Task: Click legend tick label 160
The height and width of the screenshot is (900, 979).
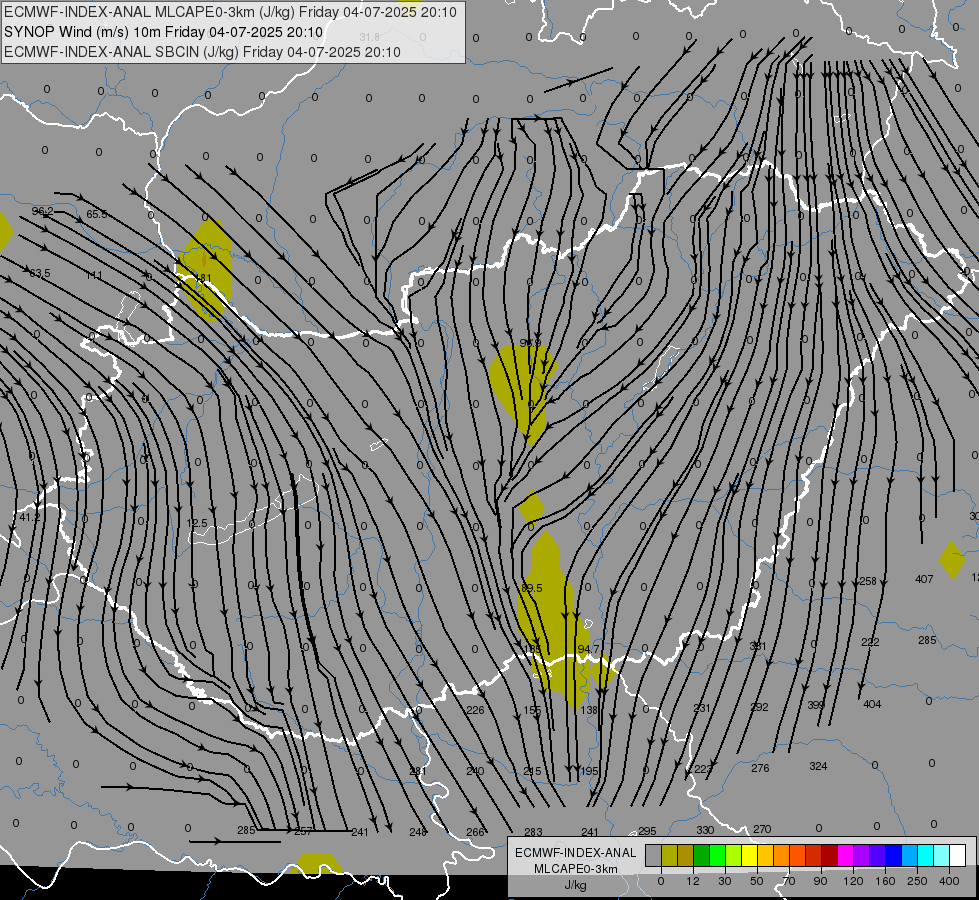Action: click(x=885, y=881)
